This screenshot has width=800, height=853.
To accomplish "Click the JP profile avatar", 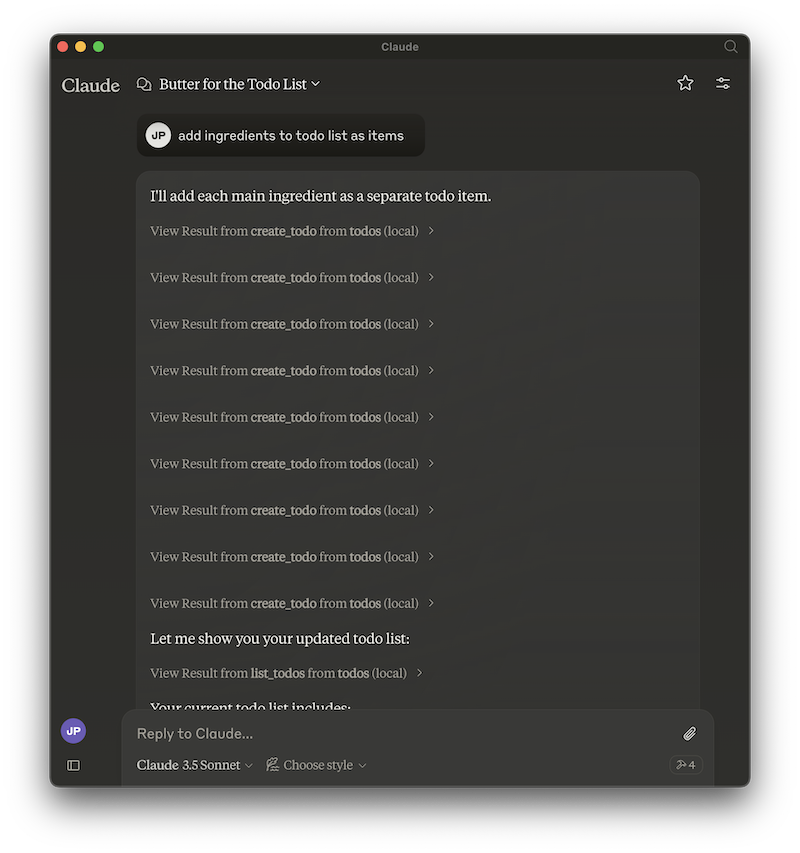I will coord(73,731).
